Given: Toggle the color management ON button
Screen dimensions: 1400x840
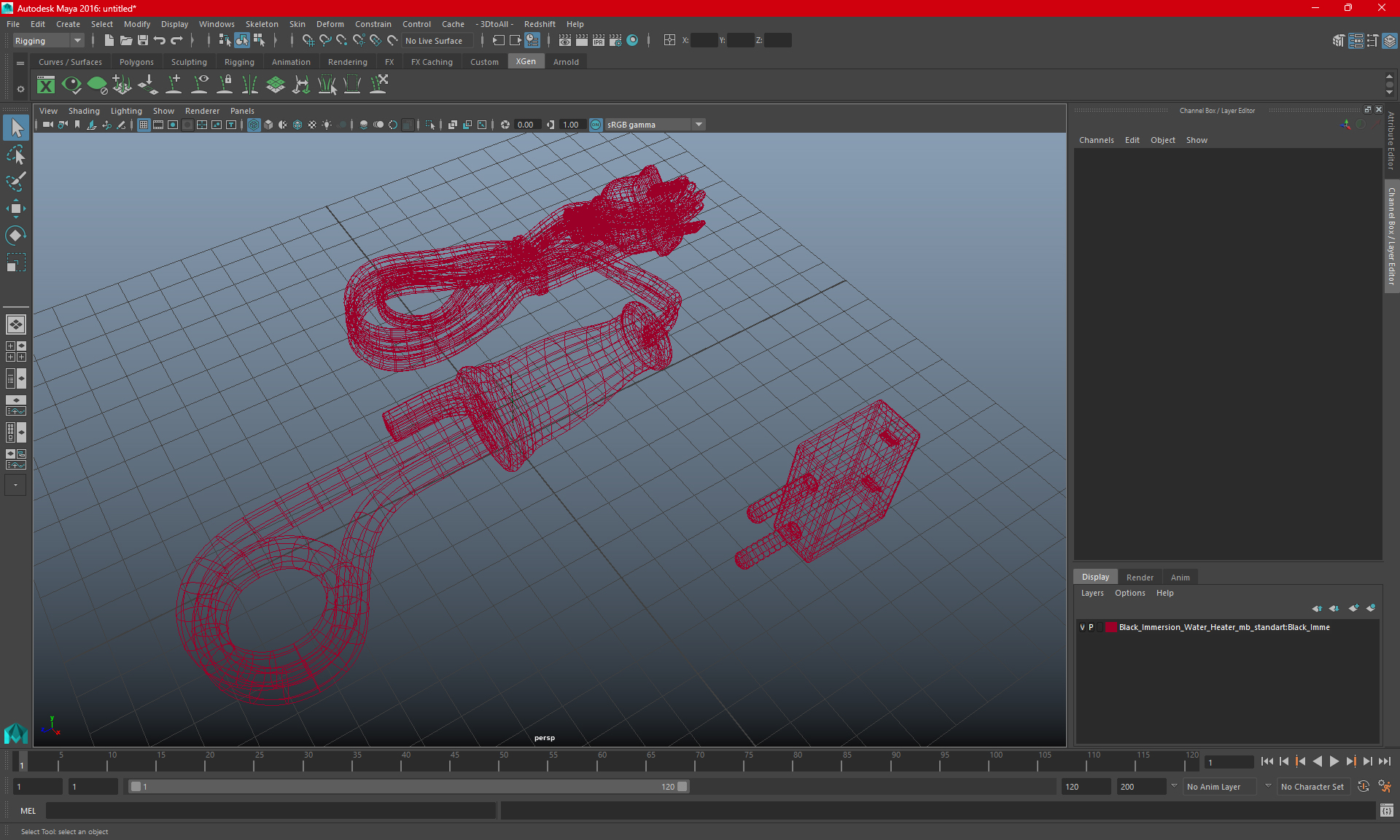Looking at the screenshot, I should pos(596,125).
